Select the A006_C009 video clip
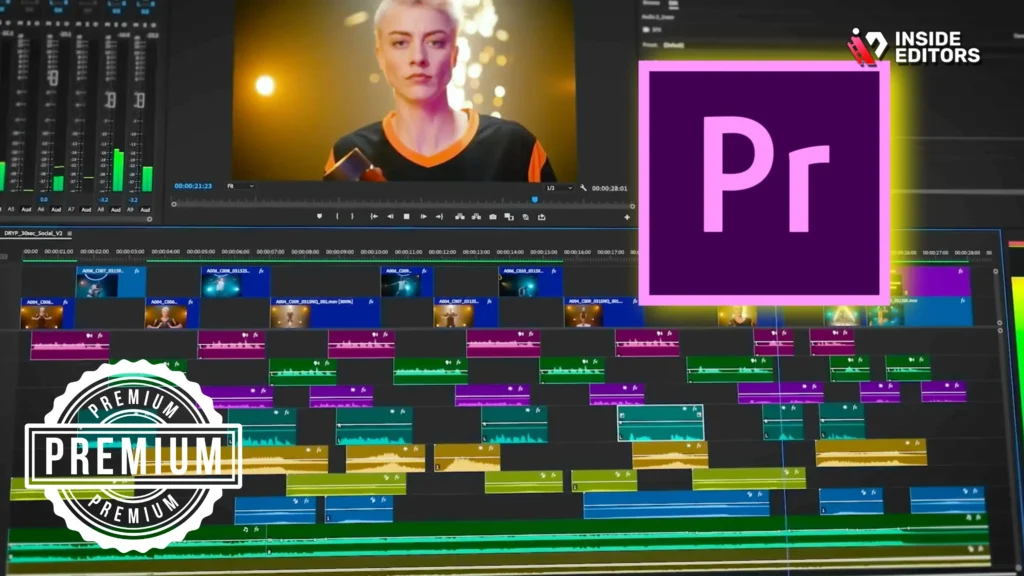Viewport: 1024px width, 576px height. tap(406, 281)
